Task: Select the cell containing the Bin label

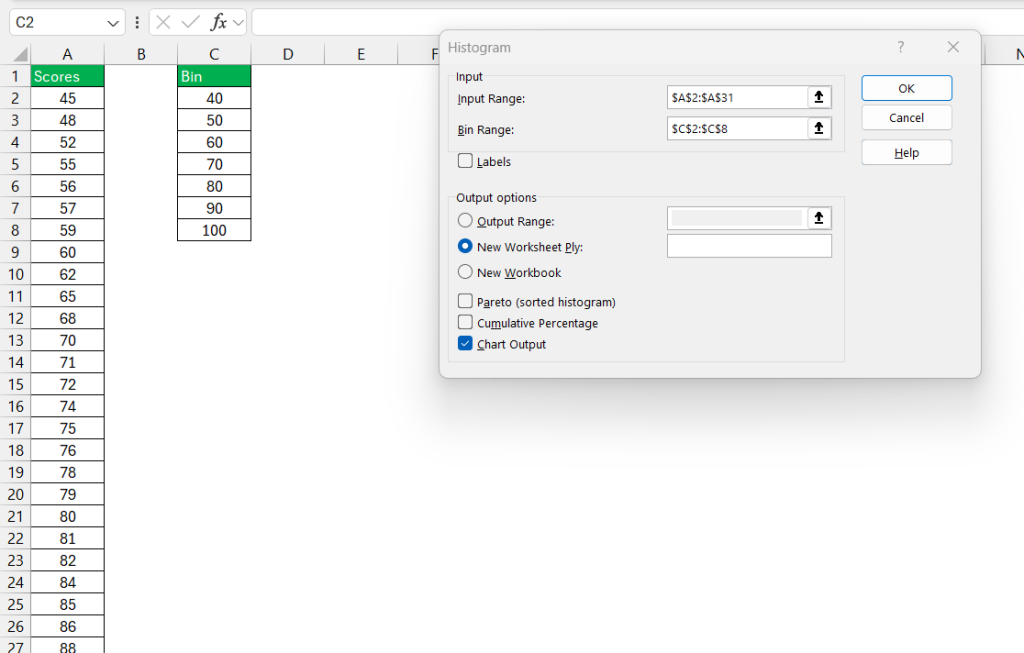Action: (213, 75)
